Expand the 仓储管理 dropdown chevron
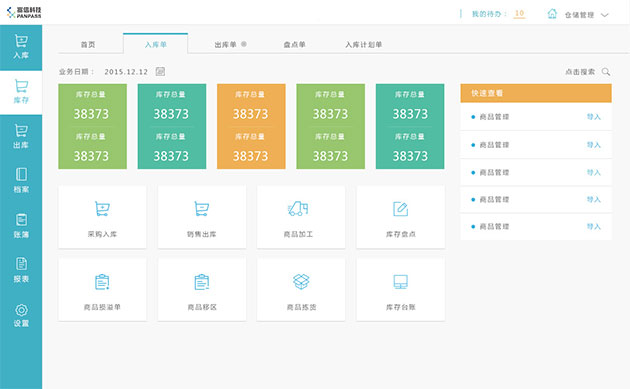Image resolution: width=630 pixels, height=389 pixels. 605,15
